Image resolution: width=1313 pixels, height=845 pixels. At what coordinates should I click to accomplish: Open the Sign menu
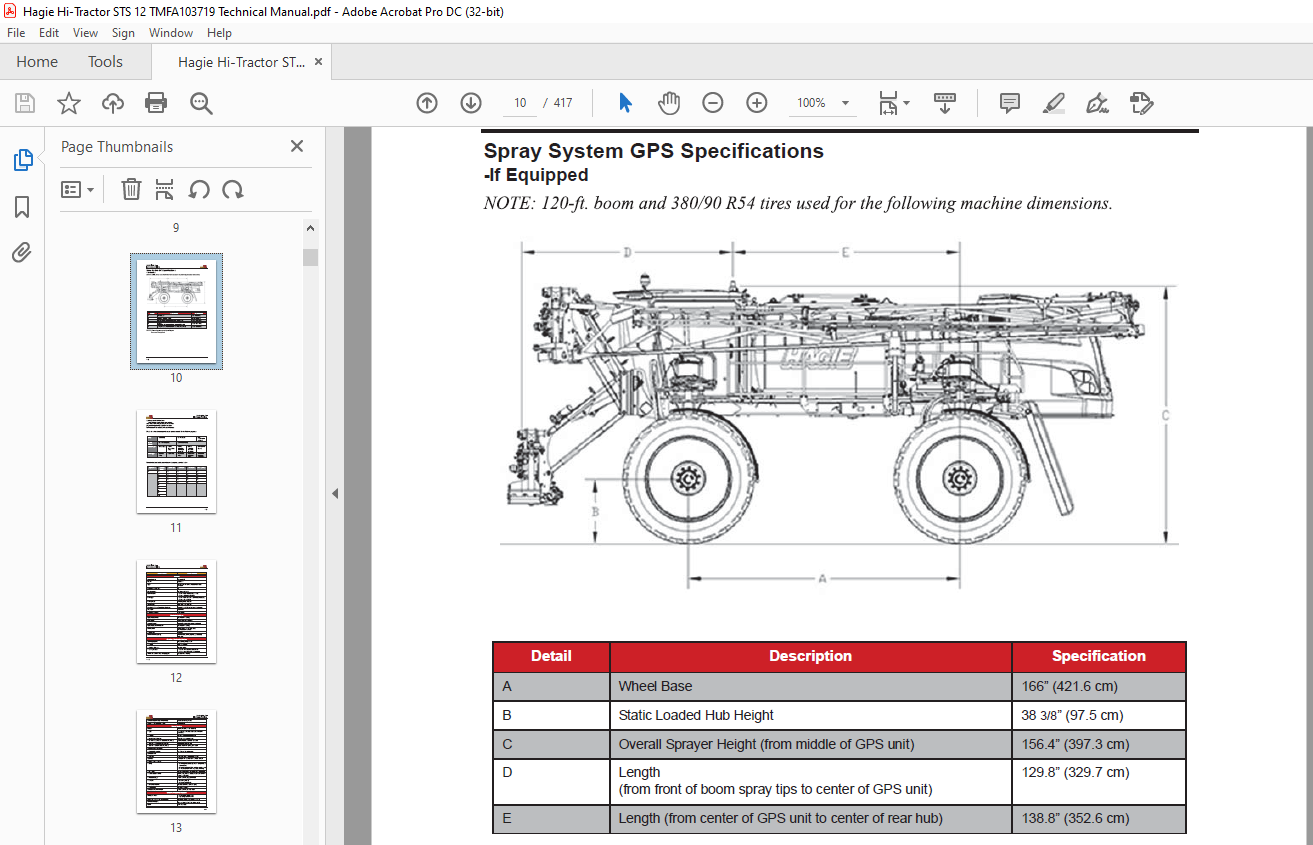click(123, 33)
